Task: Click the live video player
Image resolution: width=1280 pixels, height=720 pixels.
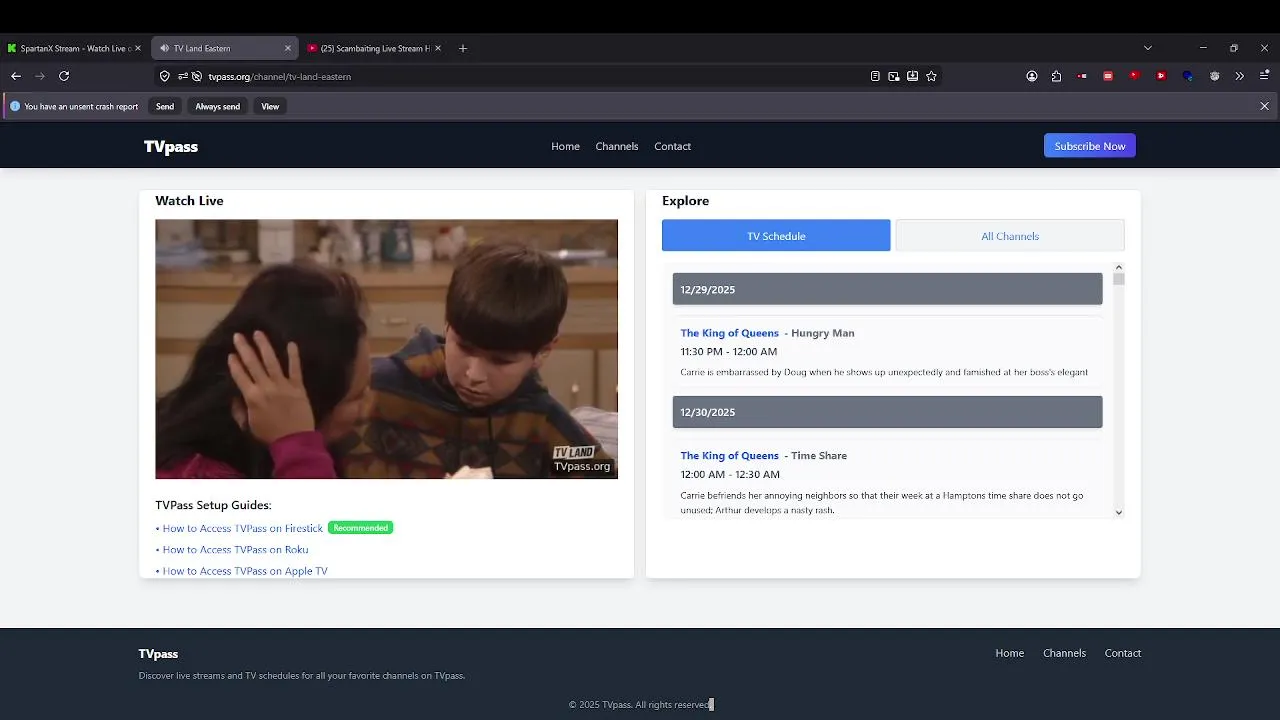Action: (x=386, y=349)
